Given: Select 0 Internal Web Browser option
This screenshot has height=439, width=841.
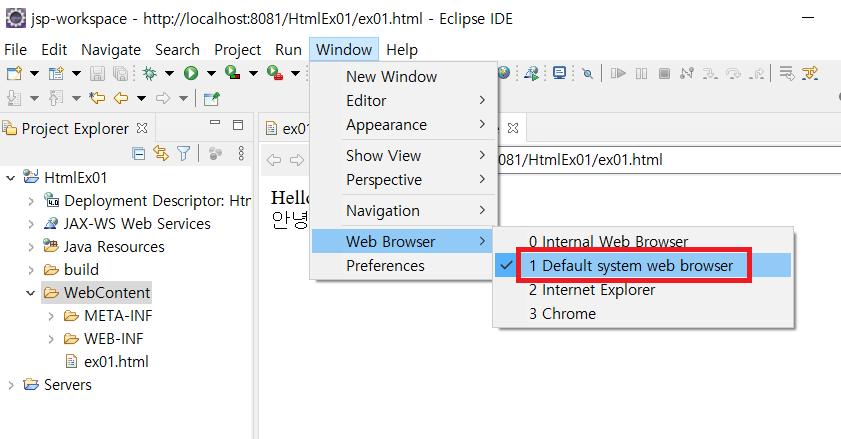Looking at the screenshot, I should coord(643,242).
